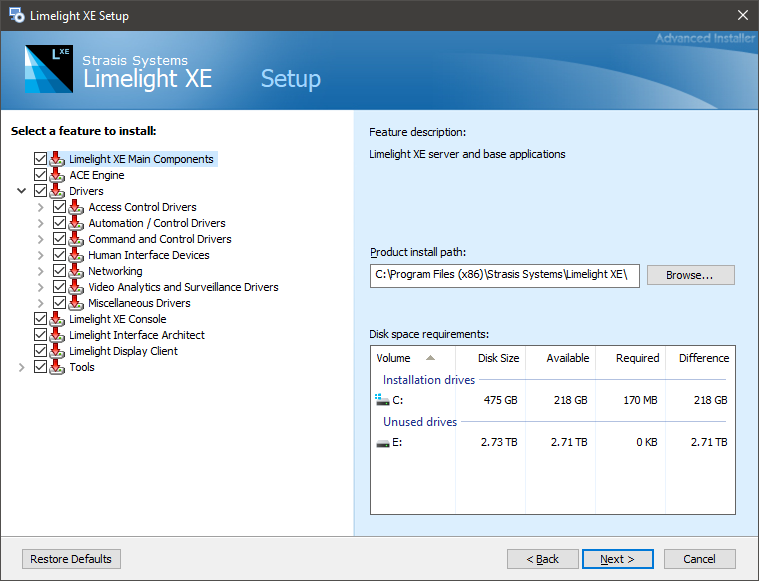Click install icon beside Automation / Control Drivers
This screenshot has height=581, width=759.
coord(76,223)
